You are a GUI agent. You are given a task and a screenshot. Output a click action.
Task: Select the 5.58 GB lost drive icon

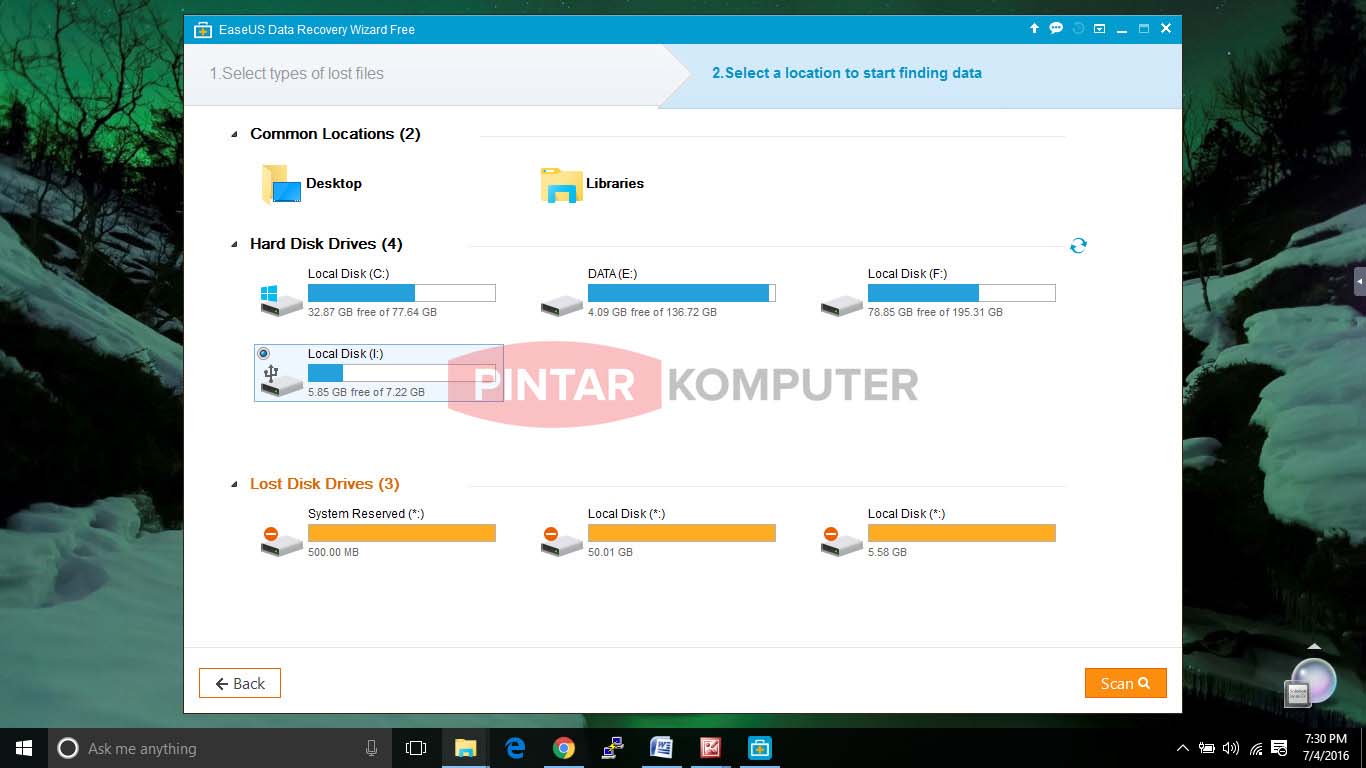(x=841, y=541)
